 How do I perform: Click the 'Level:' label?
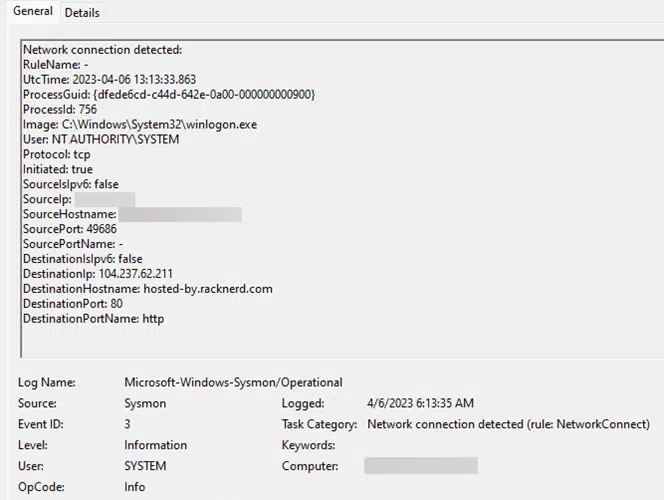(x=33, y=445)
